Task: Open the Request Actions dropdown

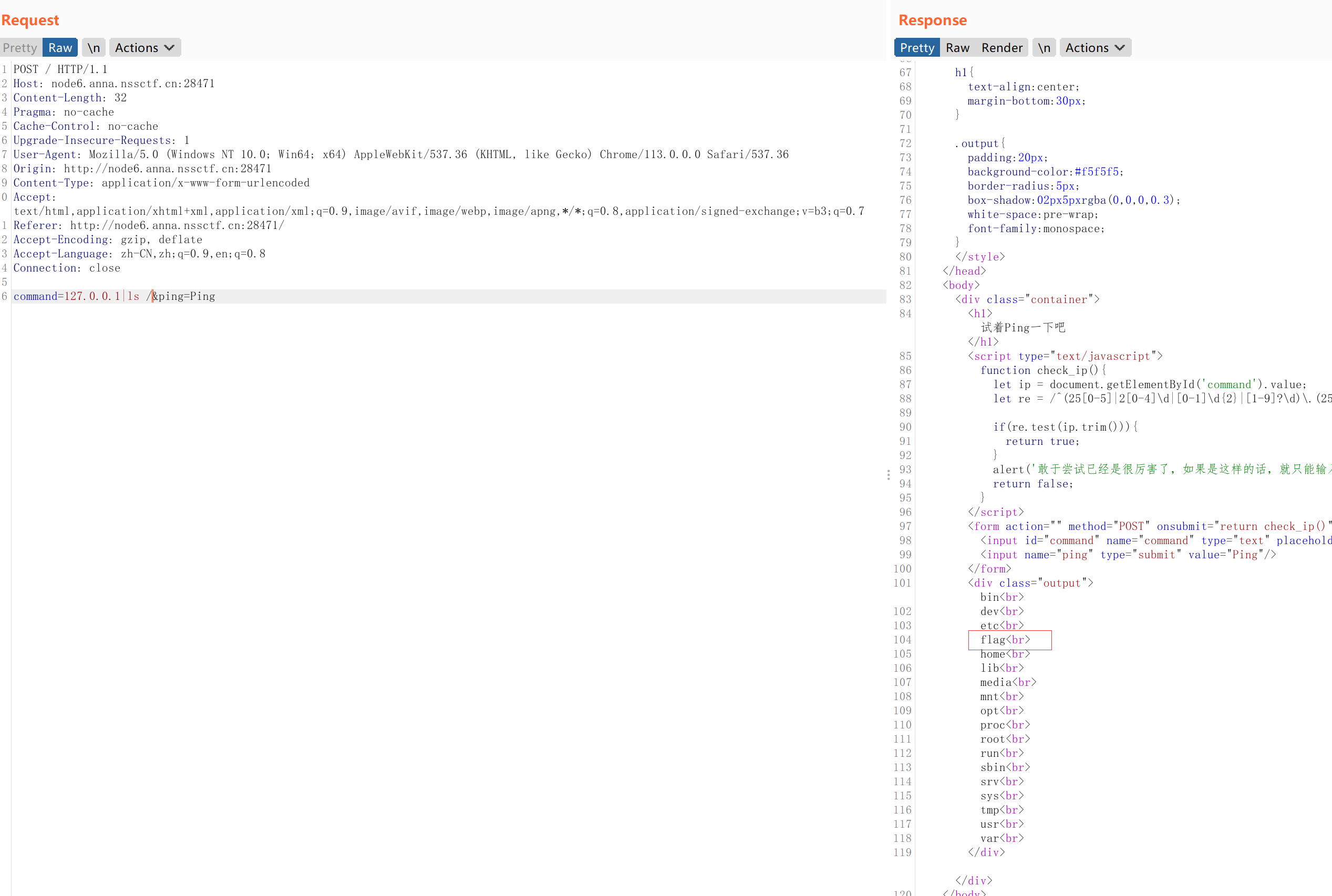Action: pyautogui.click(x=144, y=48)
